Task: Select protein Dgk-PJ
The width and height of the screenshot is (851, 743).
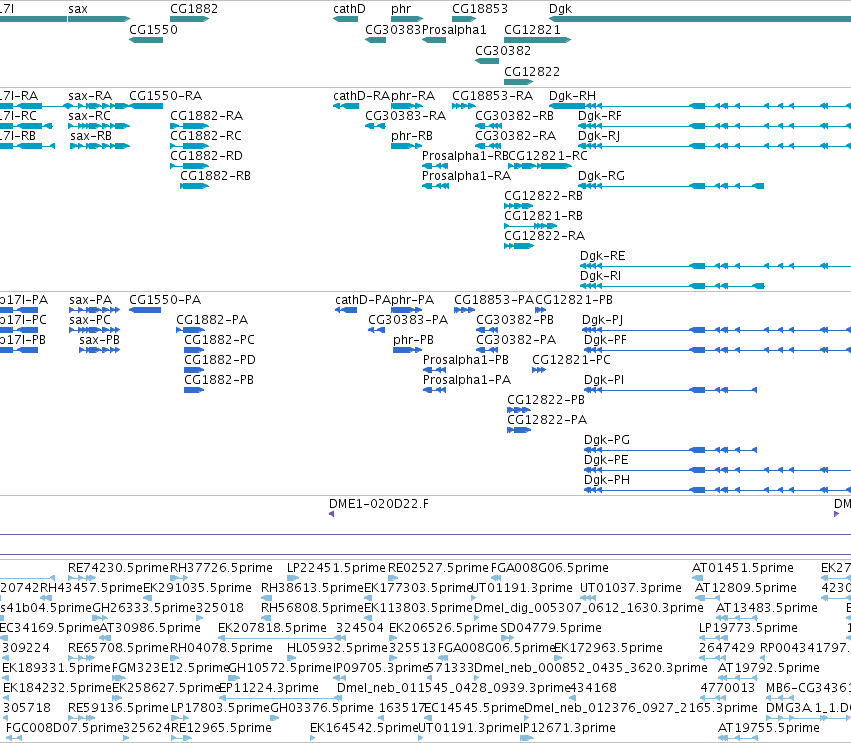Action: [602, 320]
